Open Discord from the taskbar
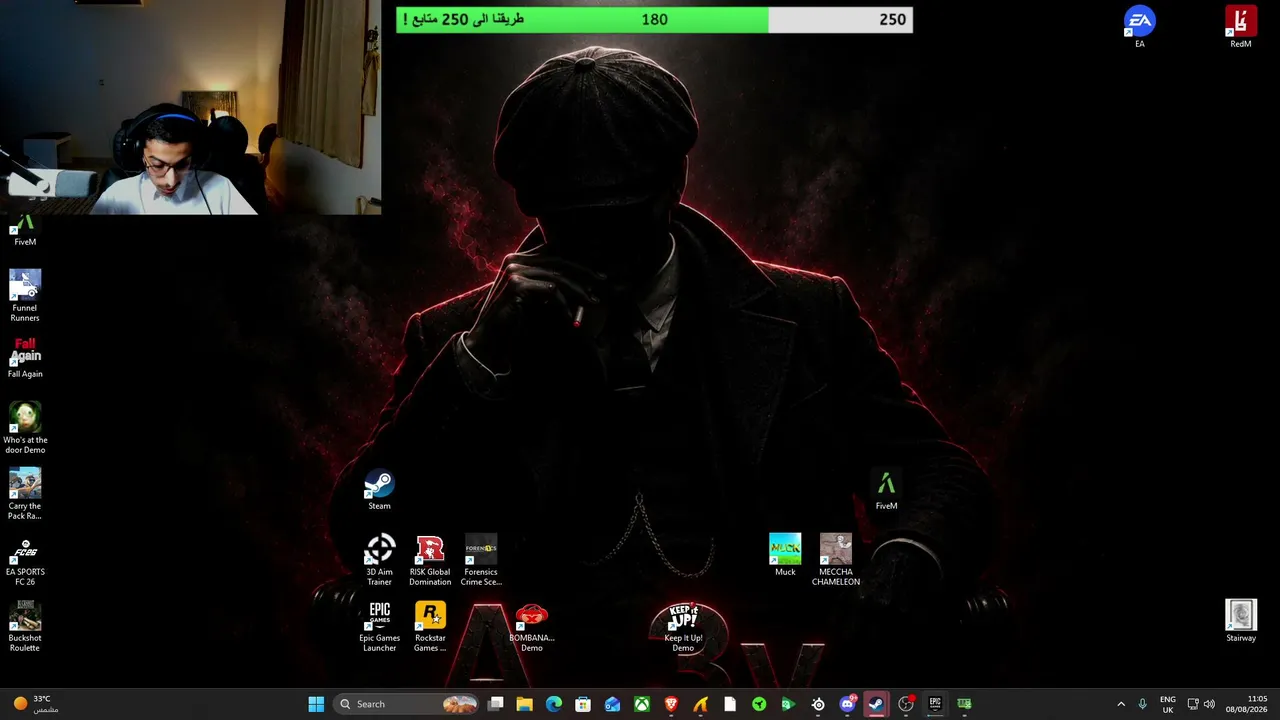 click(848, 704)
